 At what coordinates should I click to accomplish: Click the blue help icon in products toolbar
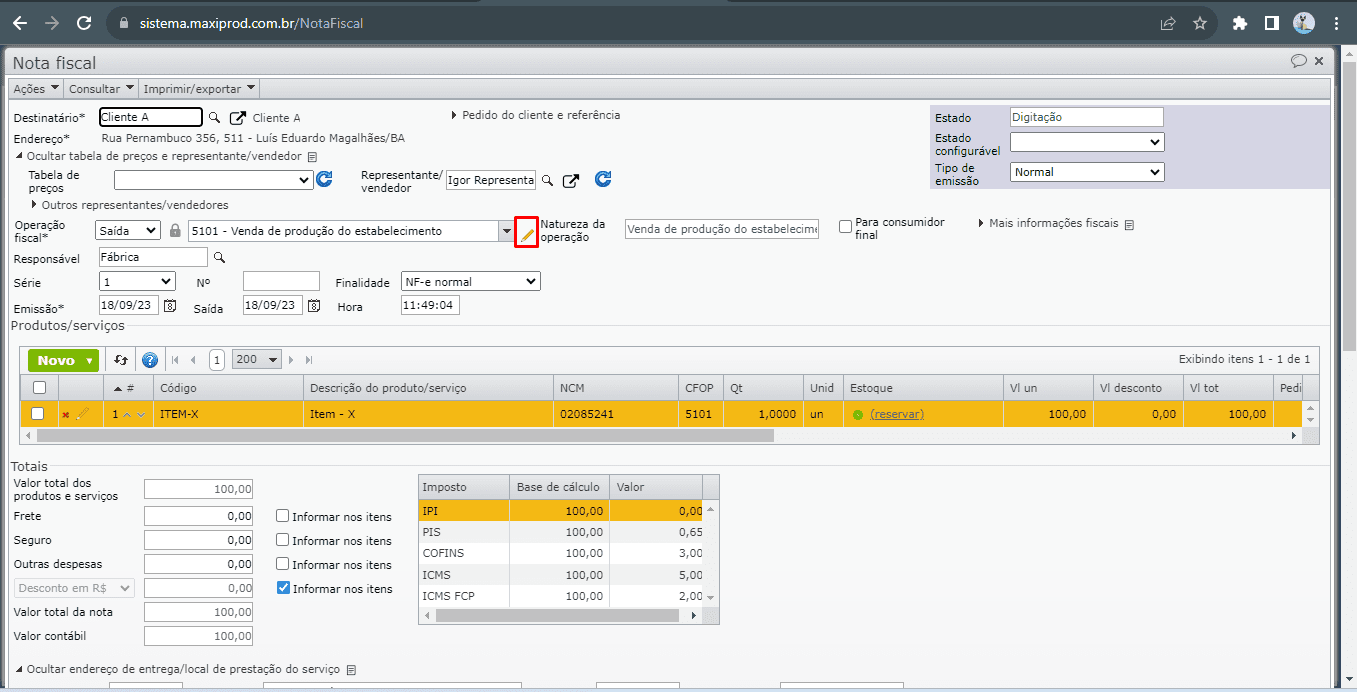click(150, 360)
